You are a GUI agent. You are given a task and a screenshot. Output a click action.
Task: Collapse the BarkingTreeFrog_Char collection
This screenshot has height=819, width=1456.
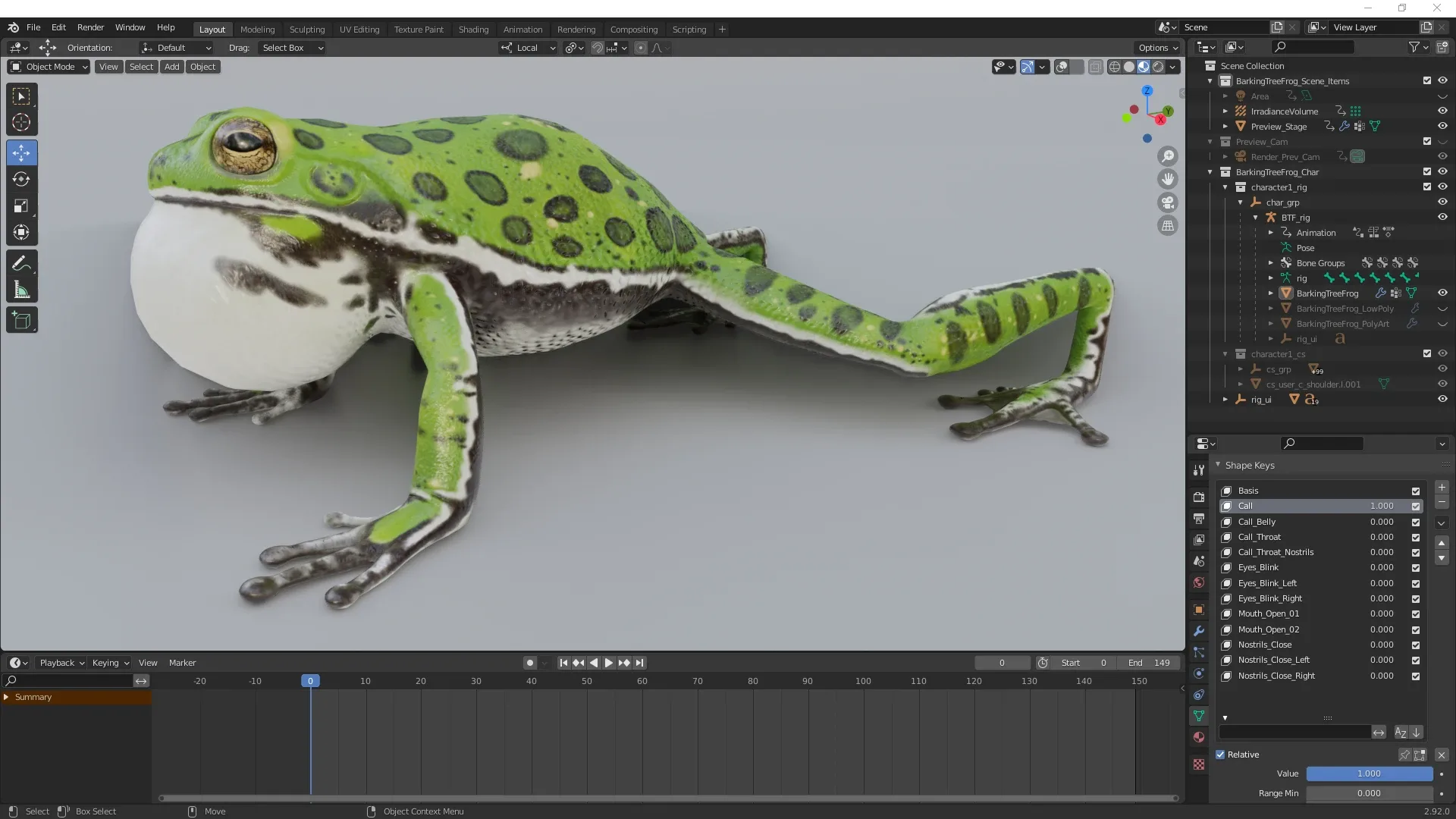coord(1210,172)
